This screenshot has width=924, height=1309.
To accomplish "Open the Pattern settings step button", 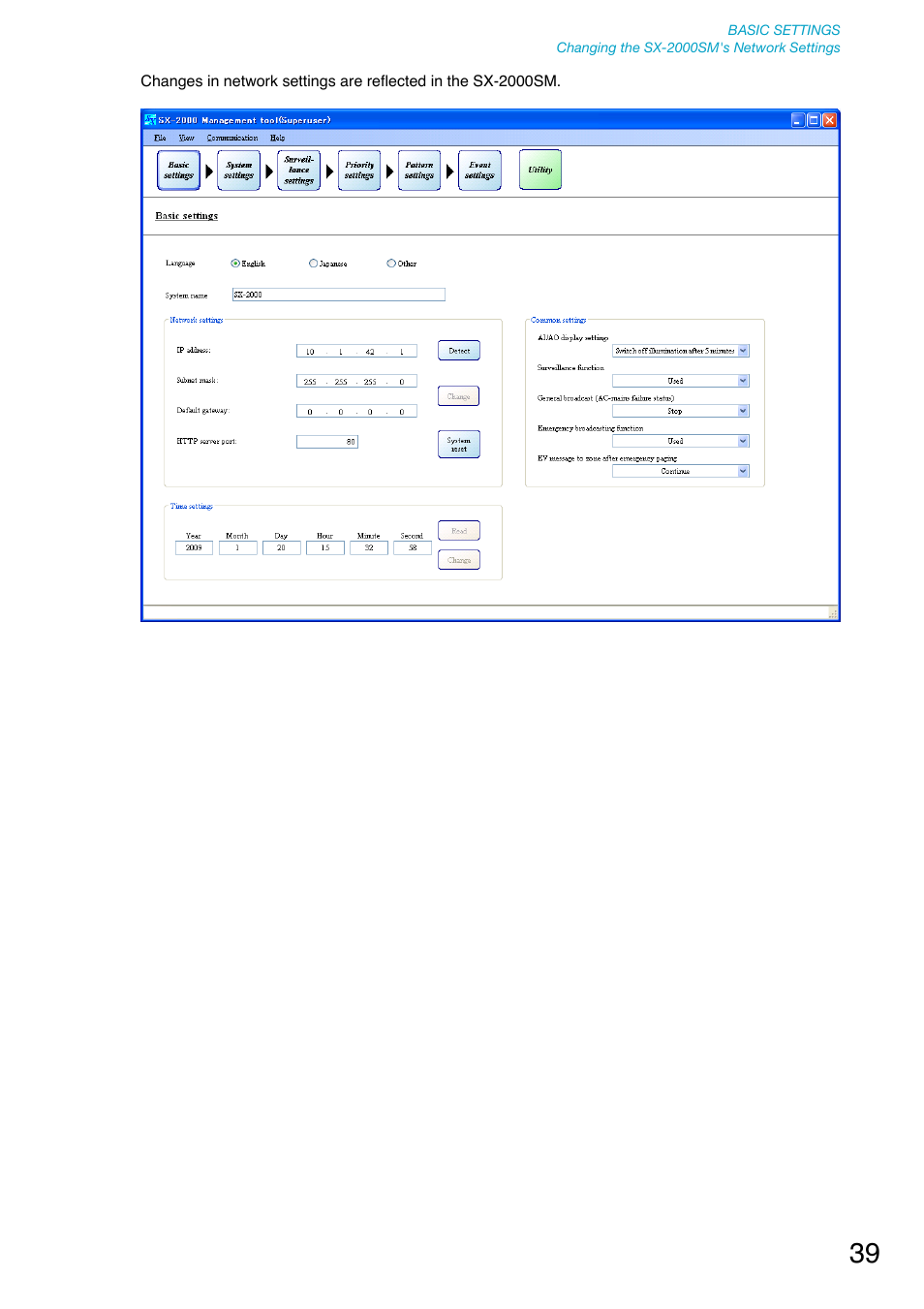I will tap(418, 171).
